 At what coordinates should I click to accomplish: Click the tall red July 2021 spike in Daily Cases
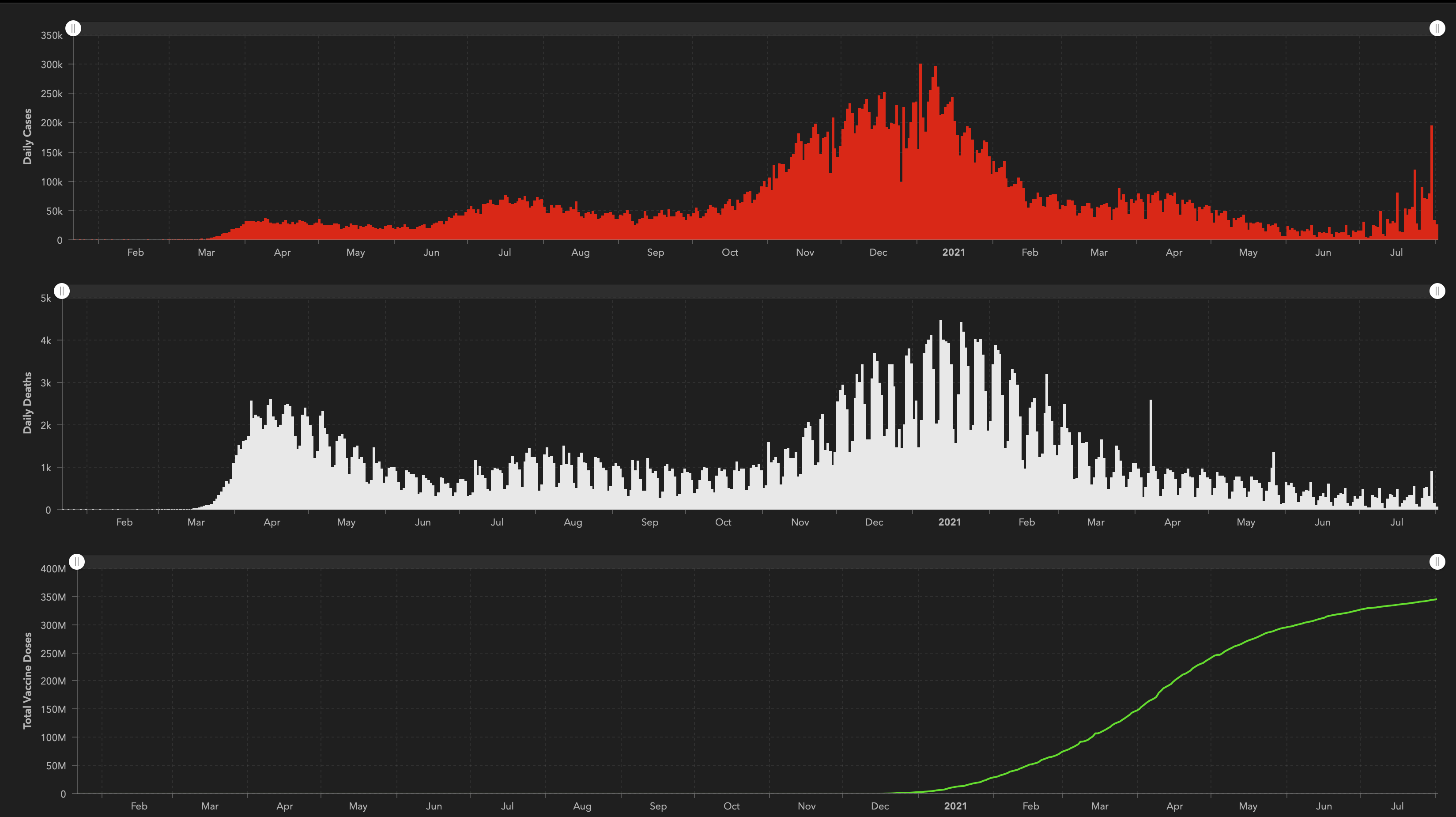pos(1432,183)
